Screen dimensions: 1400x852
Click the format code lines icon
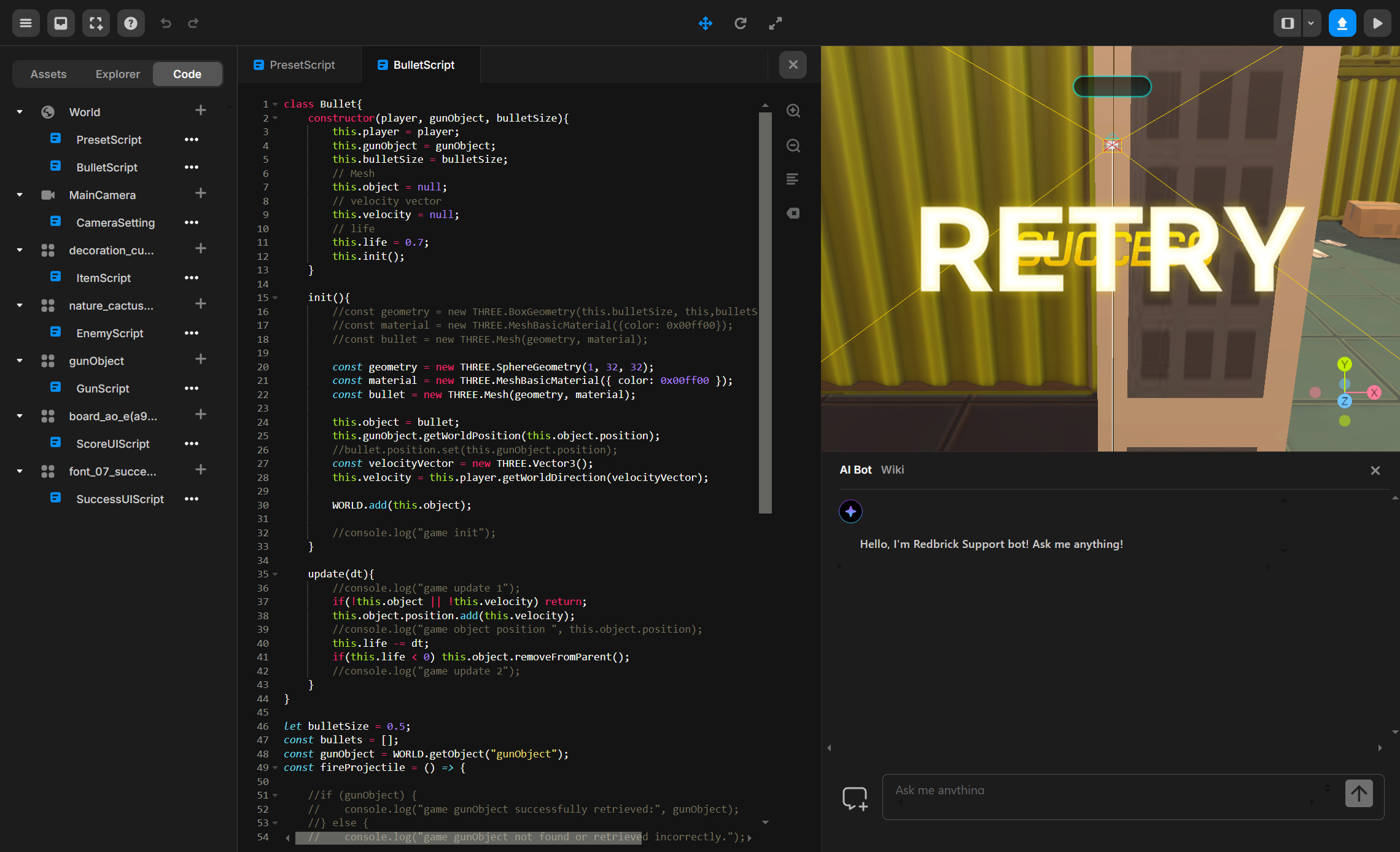point(793,179)
